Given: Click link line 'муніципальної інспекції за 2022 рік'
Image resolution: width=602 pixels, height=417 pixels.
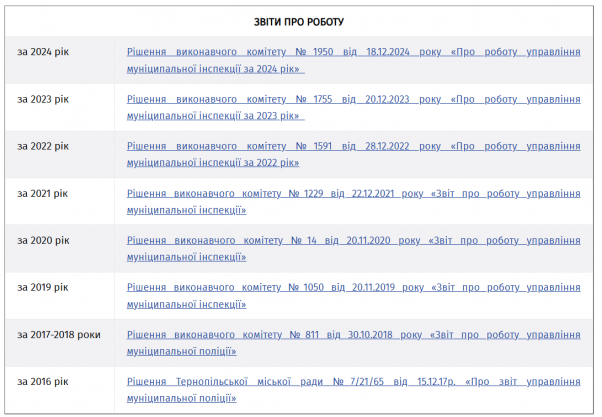Looking at the screenshot, I should (x=214, y=163).
